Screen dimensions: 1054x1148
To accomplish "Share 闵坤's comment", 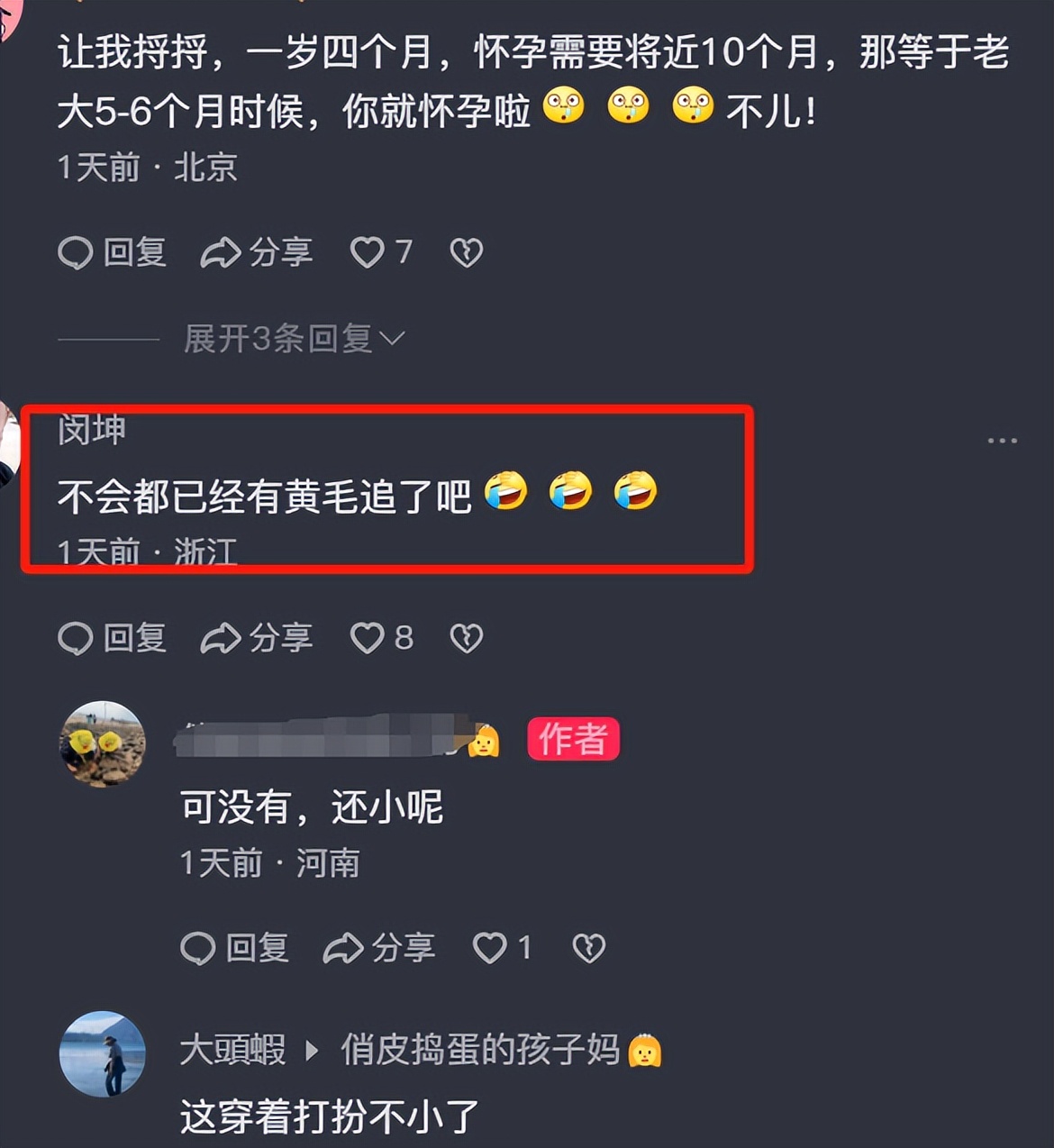I will [x=257, y=638].
